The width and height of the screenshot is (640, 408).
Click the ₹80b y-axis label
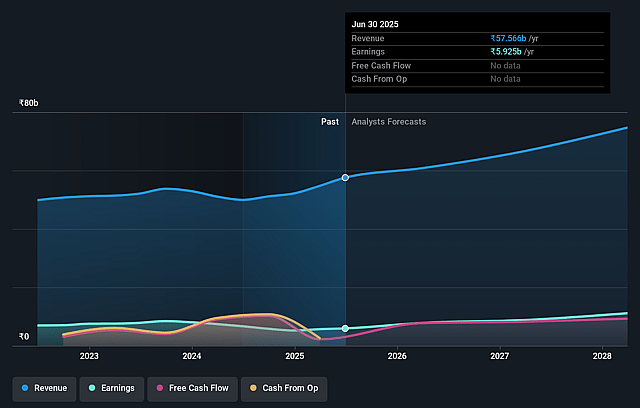30,103
